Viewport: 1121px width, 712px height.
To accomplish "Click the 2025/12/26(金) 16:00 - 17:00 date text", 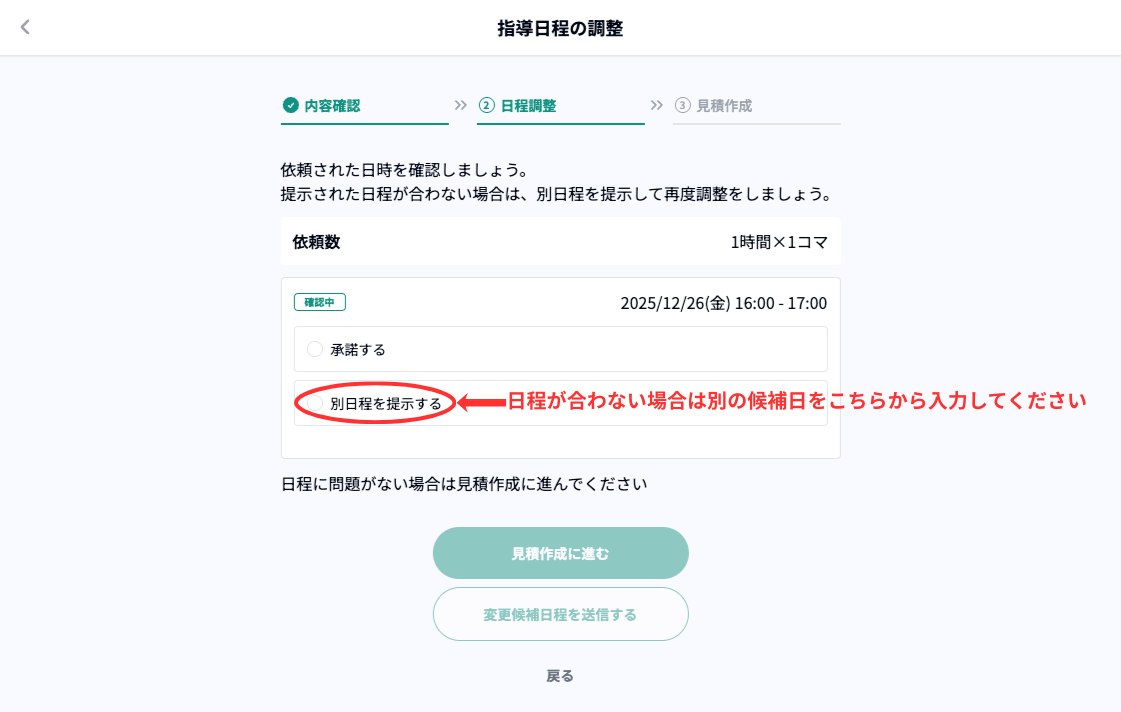I will (723, 303).
